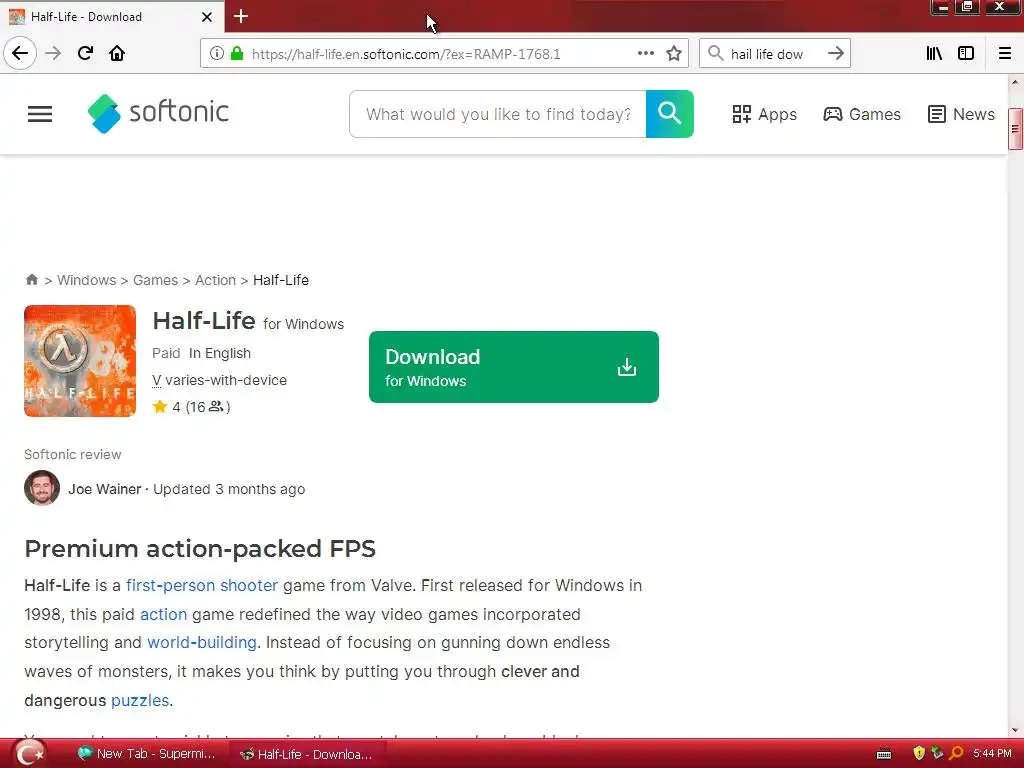
Task: Toggle the browser sidebar view
Action: click(x=966, y=54)
